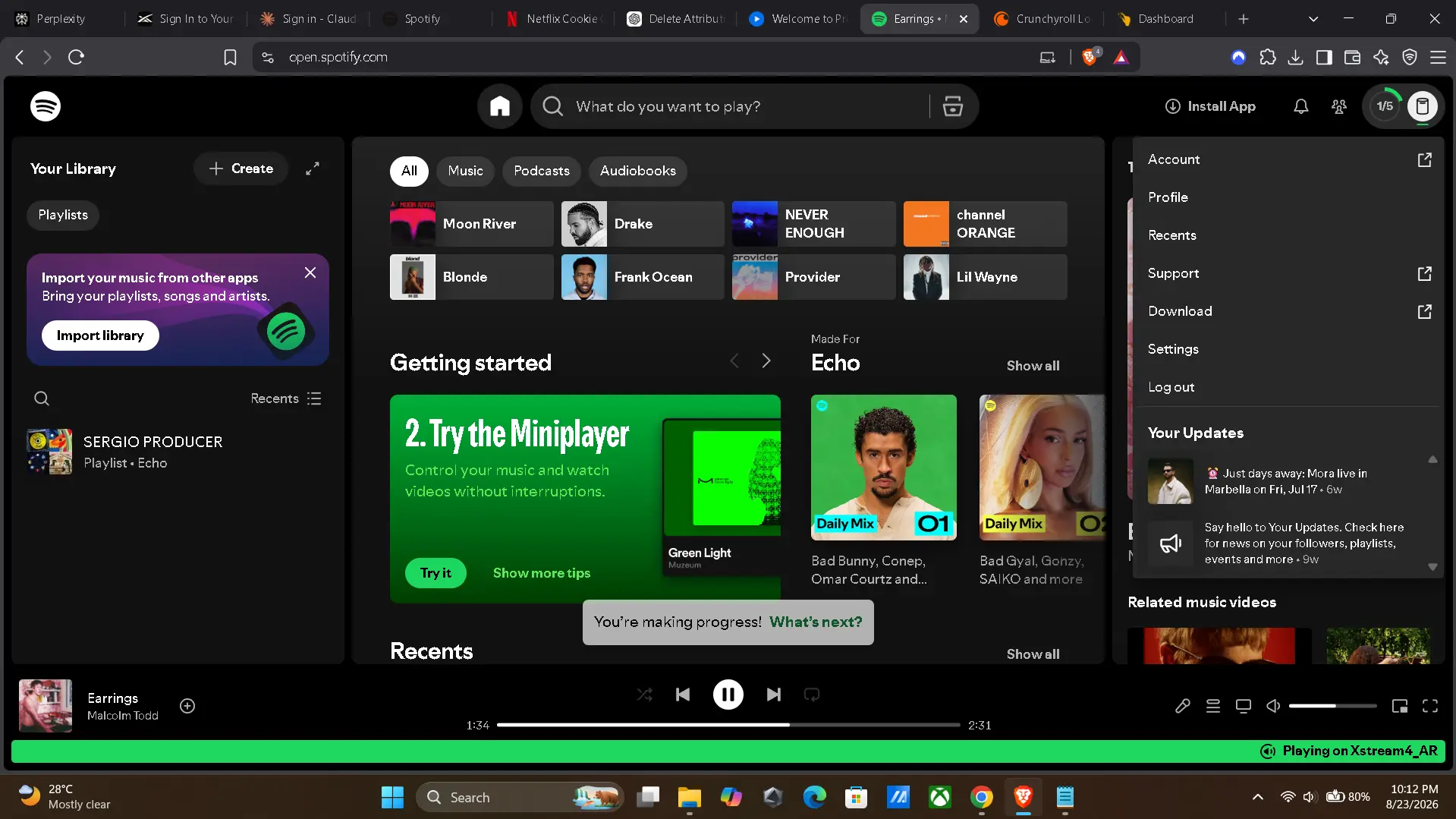Open Friend Activity icon
Image resolution: width=1456 pixels, height=819 pixels.
pyautogui.click(x=1339, y=106)
